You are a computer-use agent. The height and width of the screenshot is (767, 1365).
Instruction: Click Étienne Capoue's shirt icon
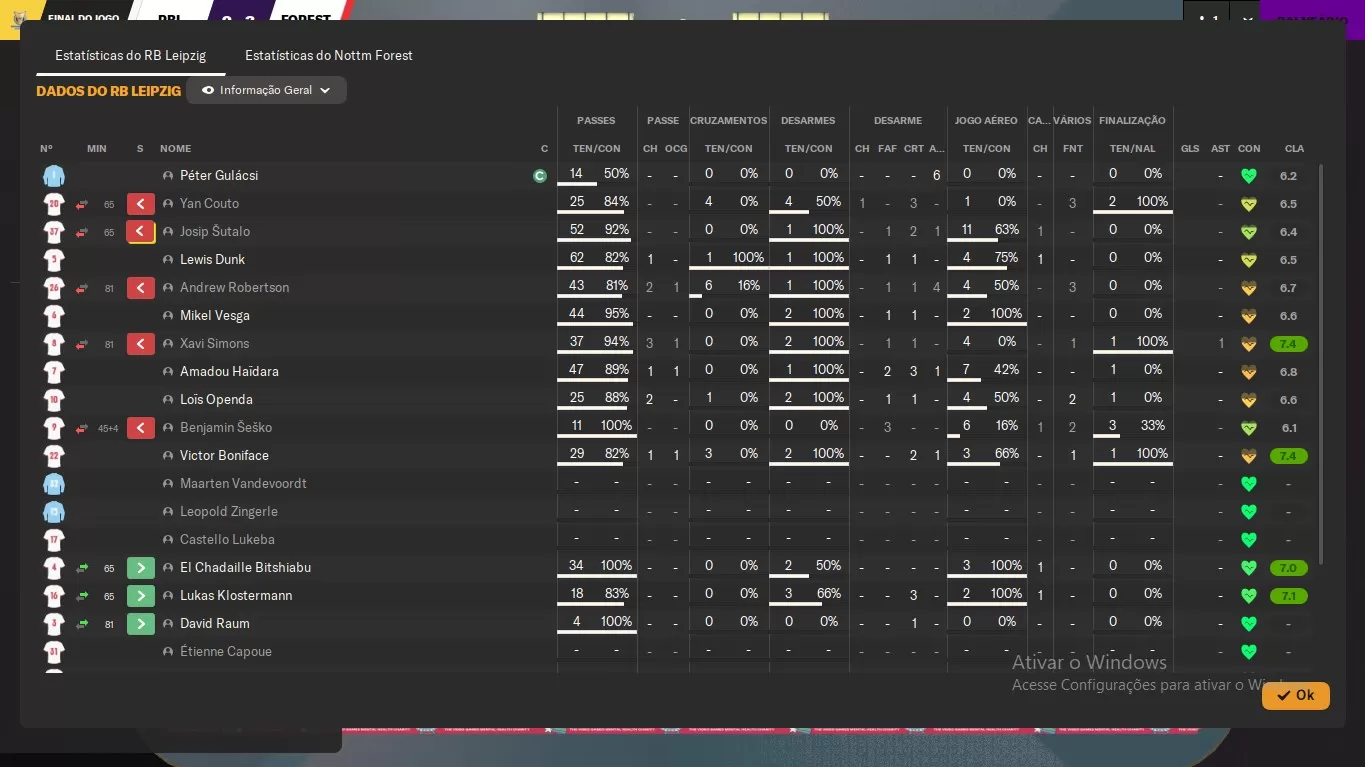[54, 652]
